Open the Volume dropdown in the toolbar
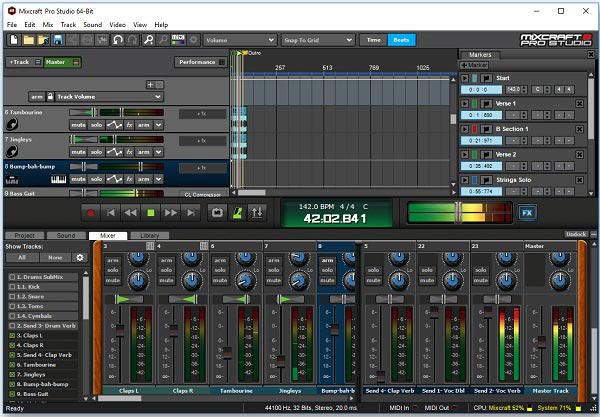 click(x=240, y=40)
